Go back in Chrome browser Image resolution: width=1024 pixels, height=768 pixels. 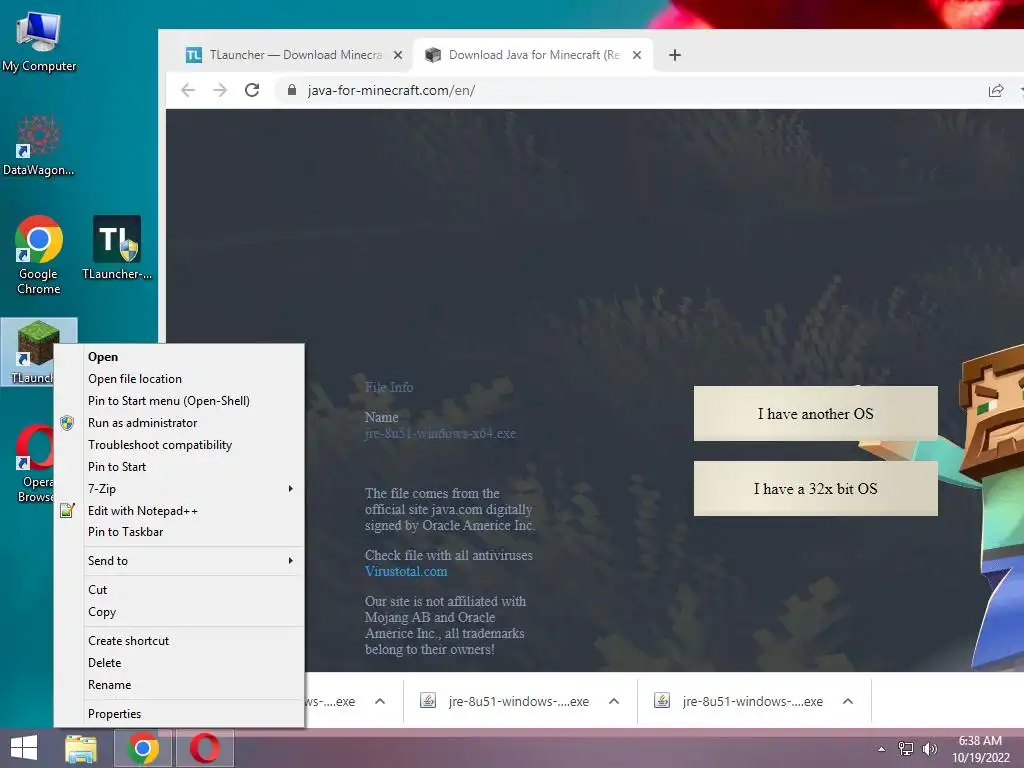tap(188, 90)
